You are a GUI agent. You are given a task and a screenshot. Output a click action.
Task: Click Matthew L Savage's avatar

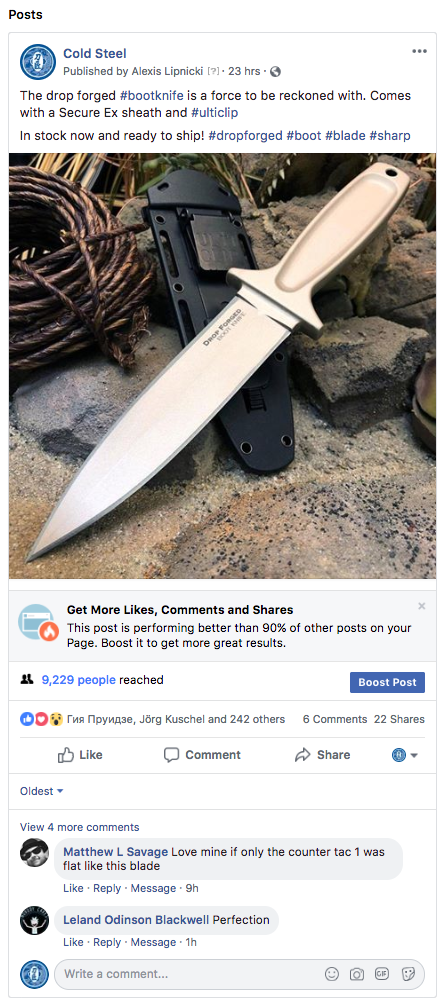(34, 852)
